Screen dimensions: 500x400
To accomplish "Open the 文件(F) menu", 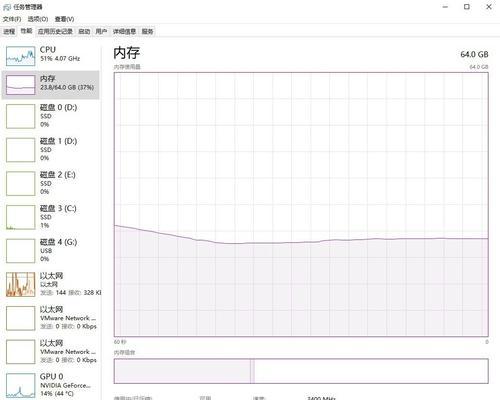I will point(12,19).
